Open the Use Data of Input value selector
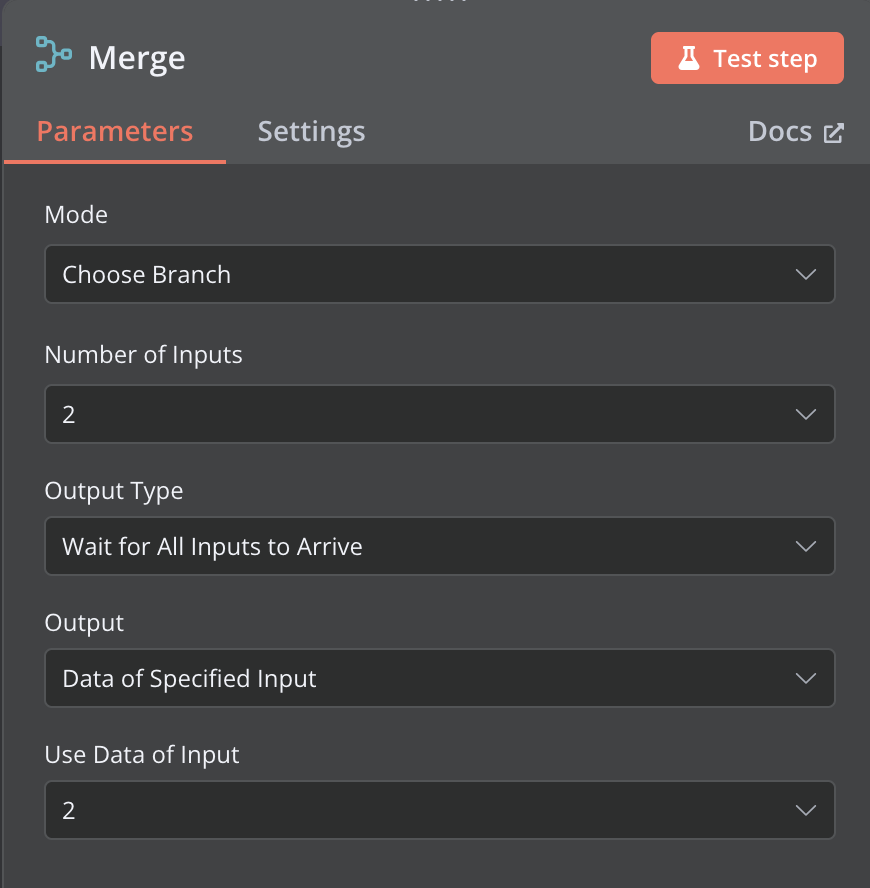Image resolution: width=870 pixels, height=888 pixels. [x=440, y=810]
